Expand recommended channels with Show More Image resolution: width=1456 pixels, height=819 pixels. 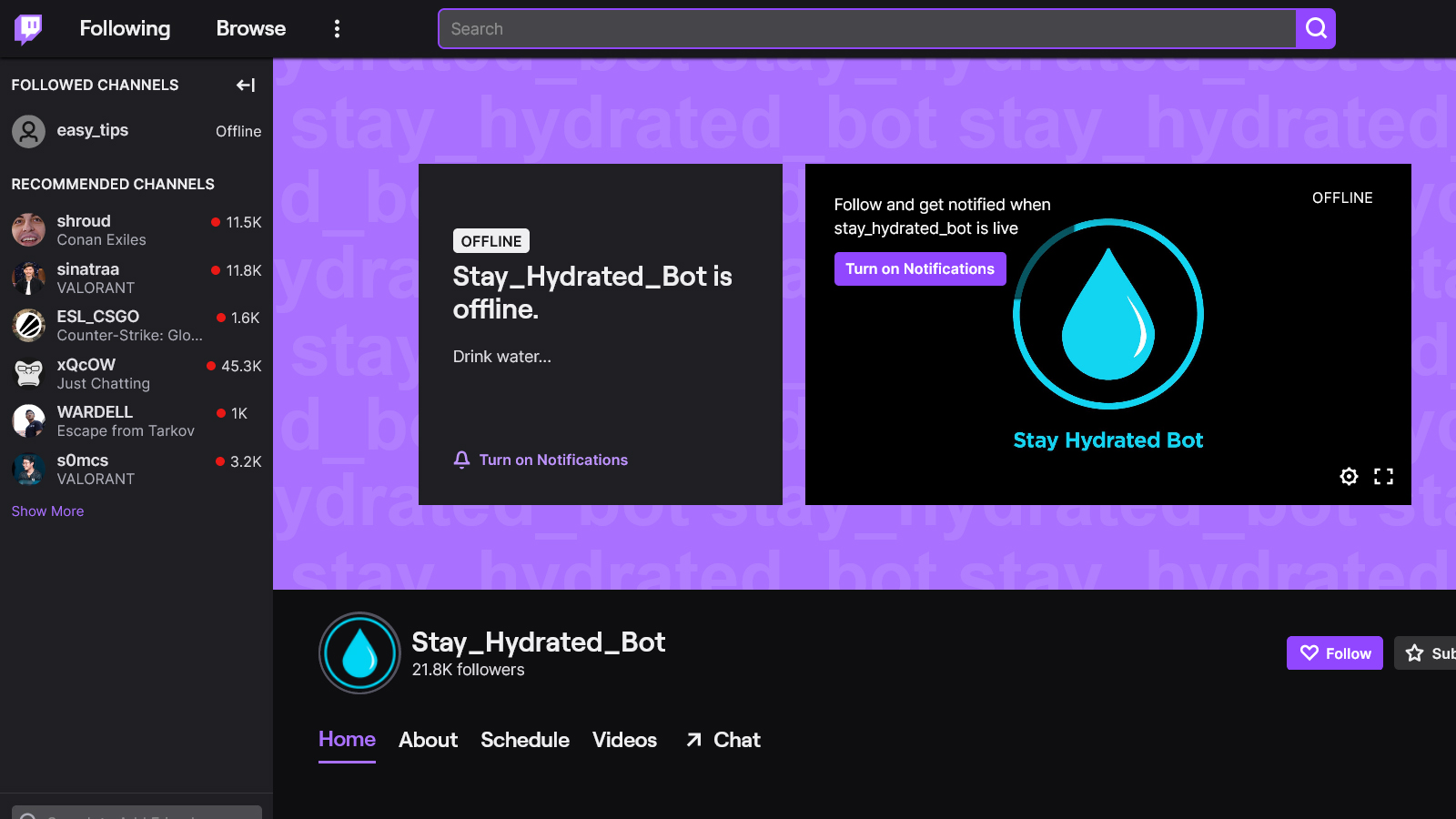[x=47, y=511]
